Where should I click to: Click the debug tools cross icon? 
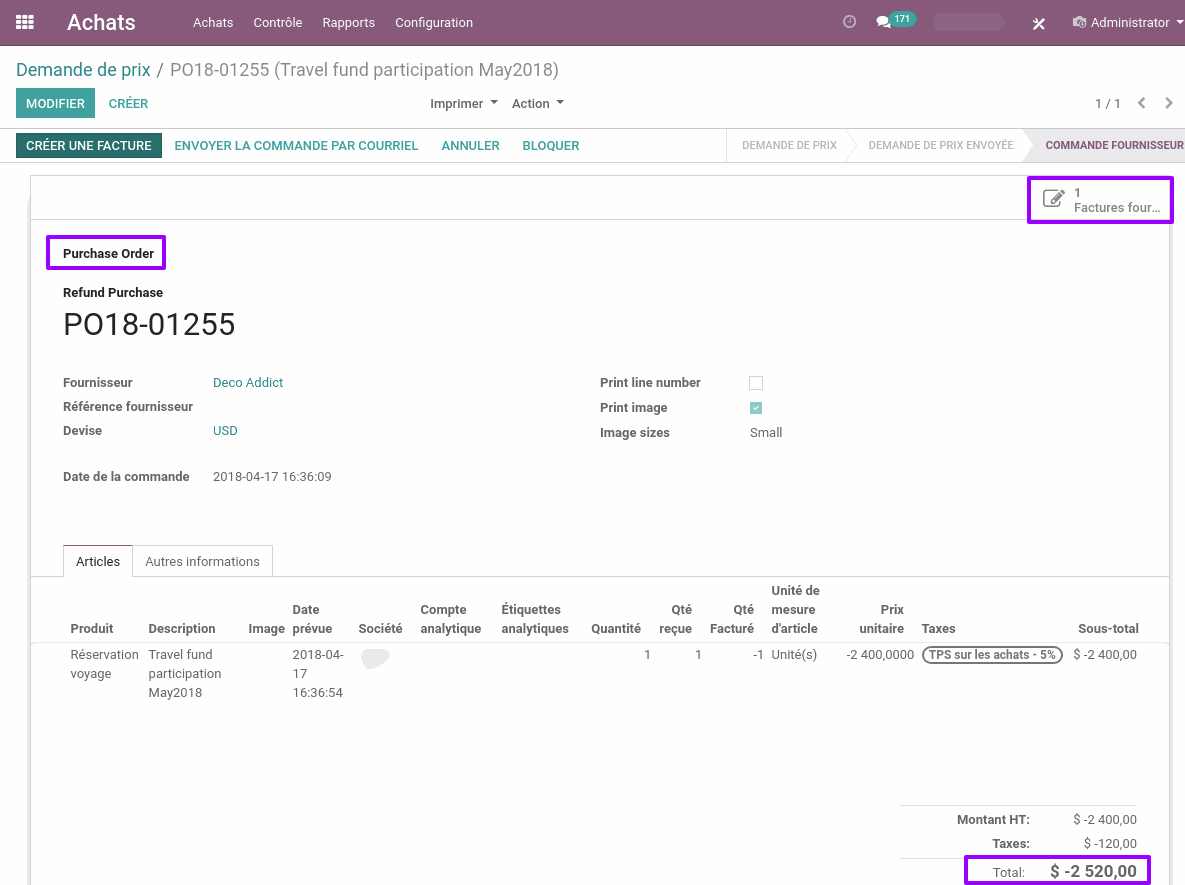pyautogui.click(x=1039, y=23)
